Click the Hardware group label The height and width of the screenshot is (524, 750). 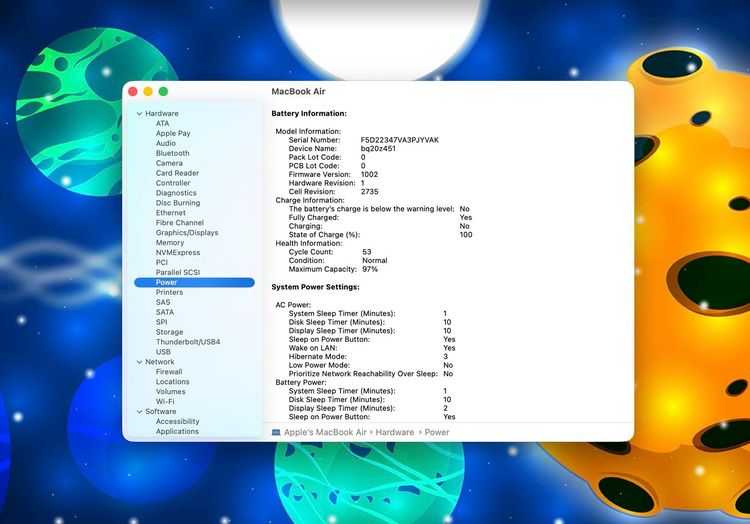click(162, 114)
